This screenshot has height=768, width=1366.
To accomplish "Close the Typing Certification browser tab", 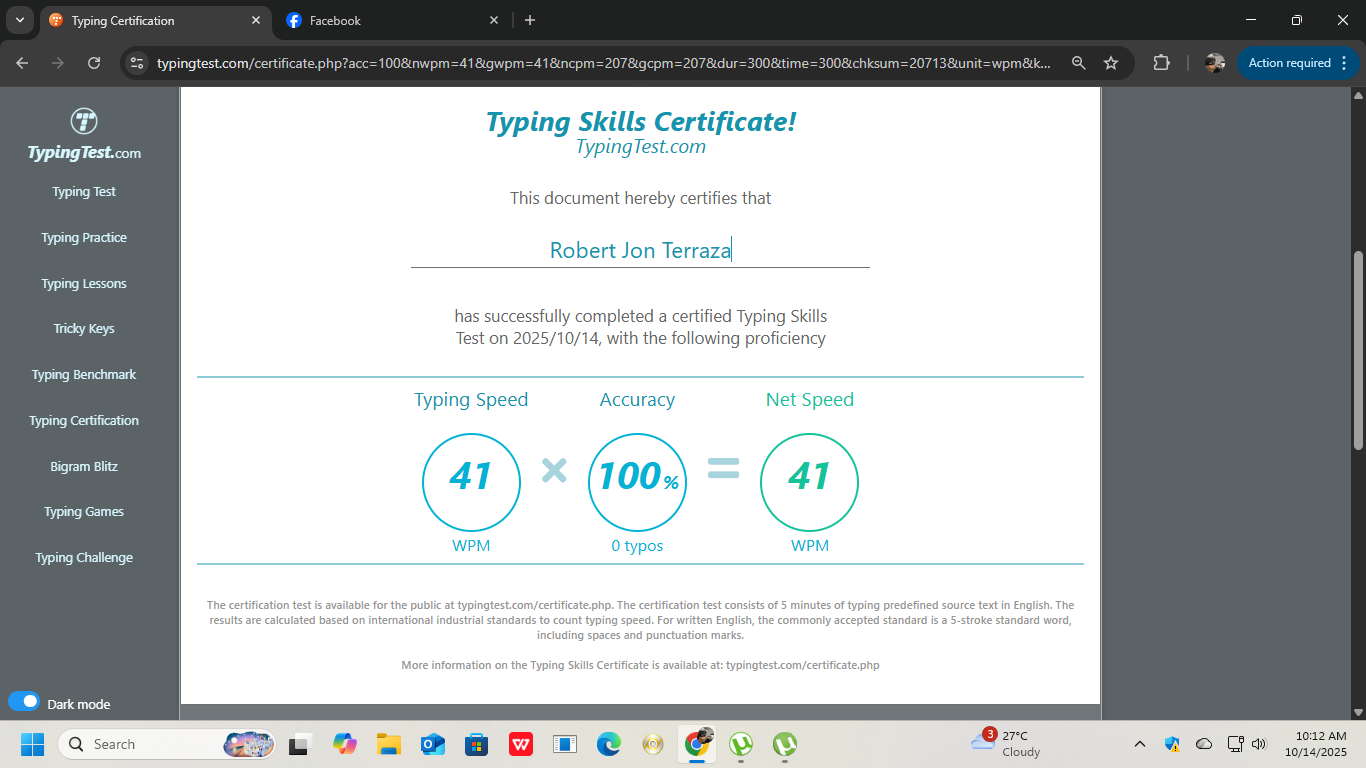I will click(256, 20).
